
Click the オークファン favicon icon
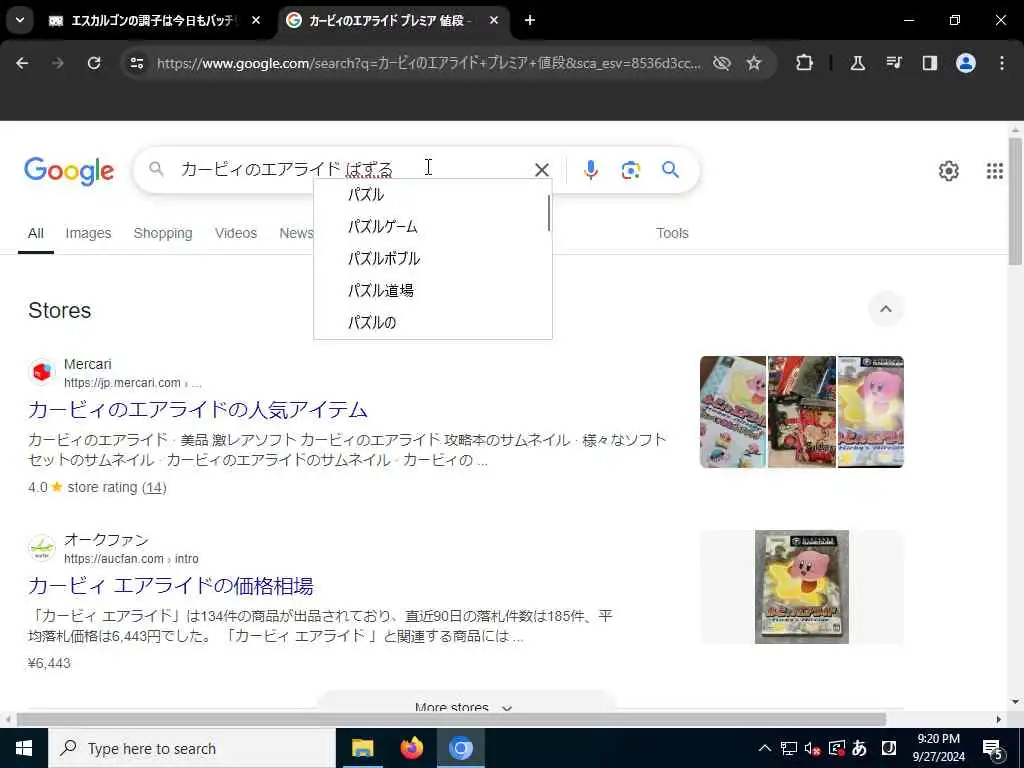pos(42,549)
